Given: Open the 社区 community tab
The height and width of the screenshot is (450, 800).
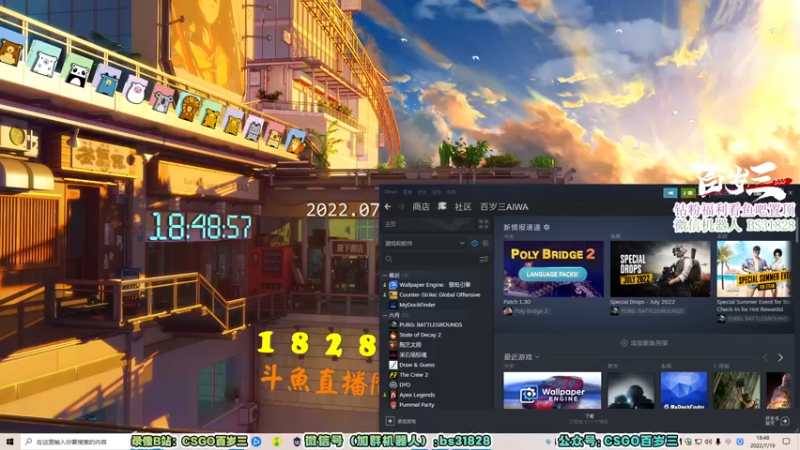Looking at the screenshot, I should [x=463, y=207].
